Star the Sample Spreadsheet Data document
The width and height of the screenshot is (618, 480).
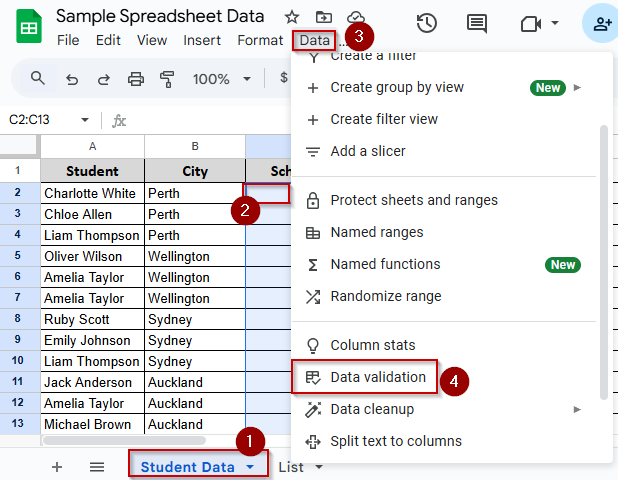(292, 17)
